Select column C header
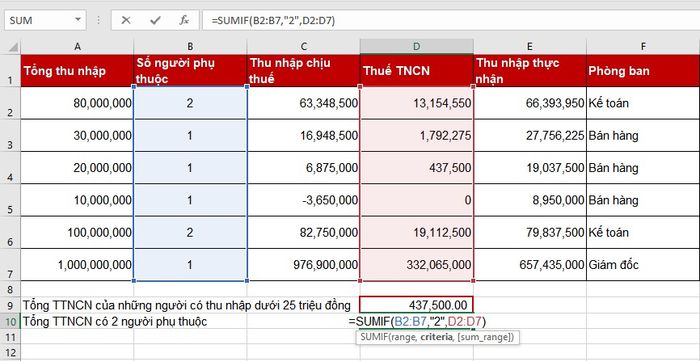This screenshot has height=361, width=700. click(304, 46)
